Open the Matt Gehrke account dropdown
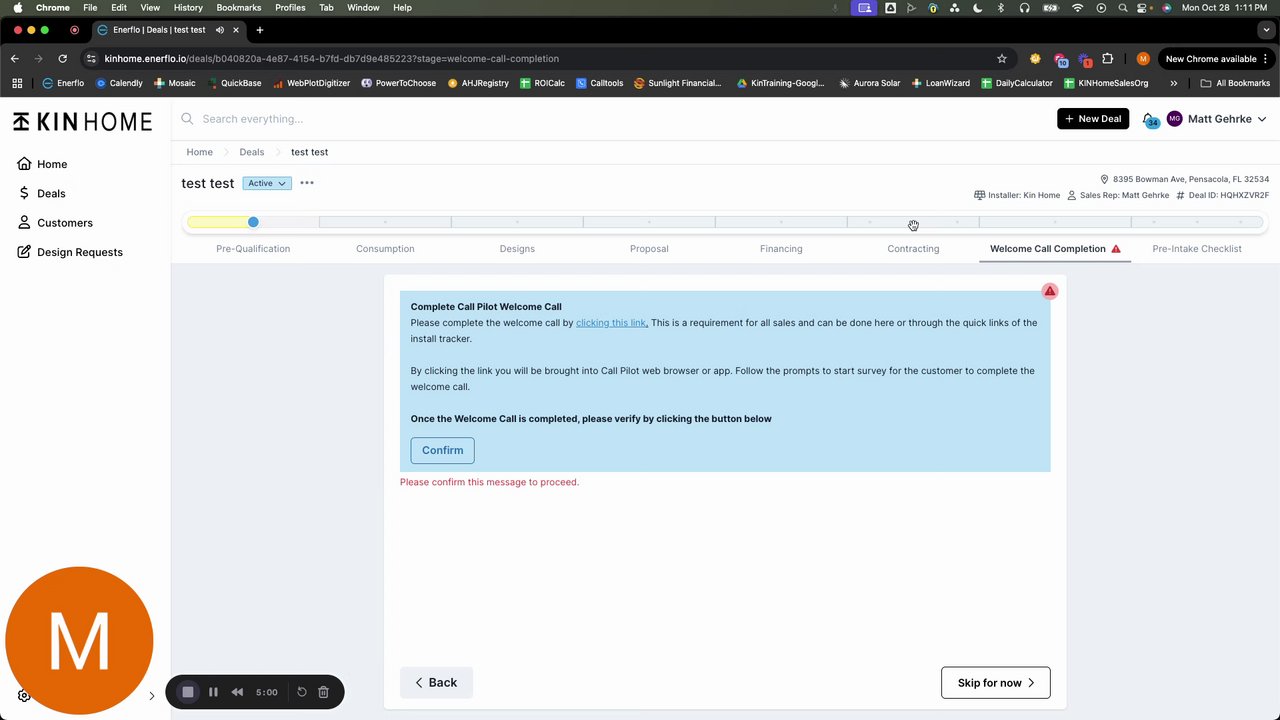1280x720 pixels. pyautogui.click(x=1216, y=119)
